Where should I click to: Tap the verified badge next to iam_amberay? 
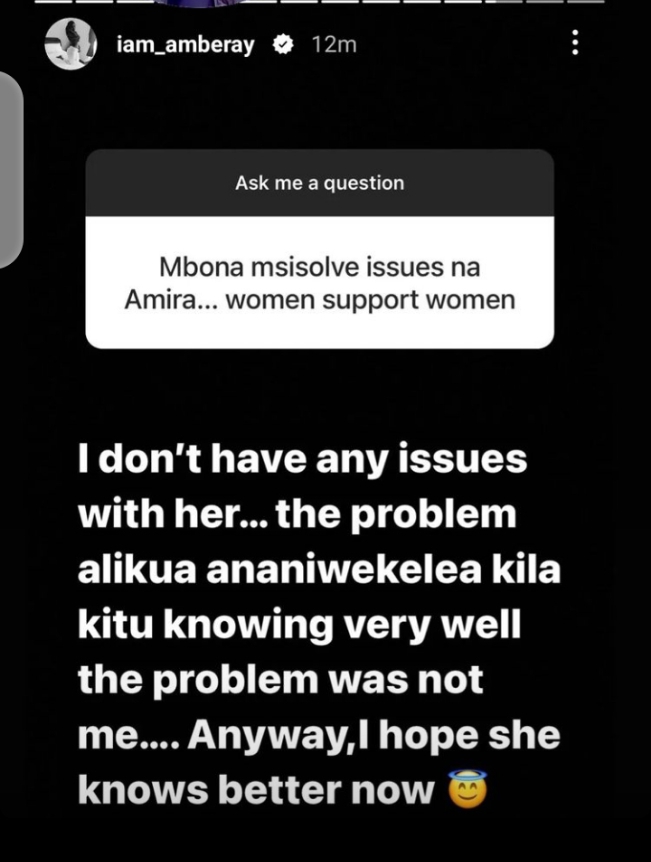pyautogui.click(x=282, y=44)
